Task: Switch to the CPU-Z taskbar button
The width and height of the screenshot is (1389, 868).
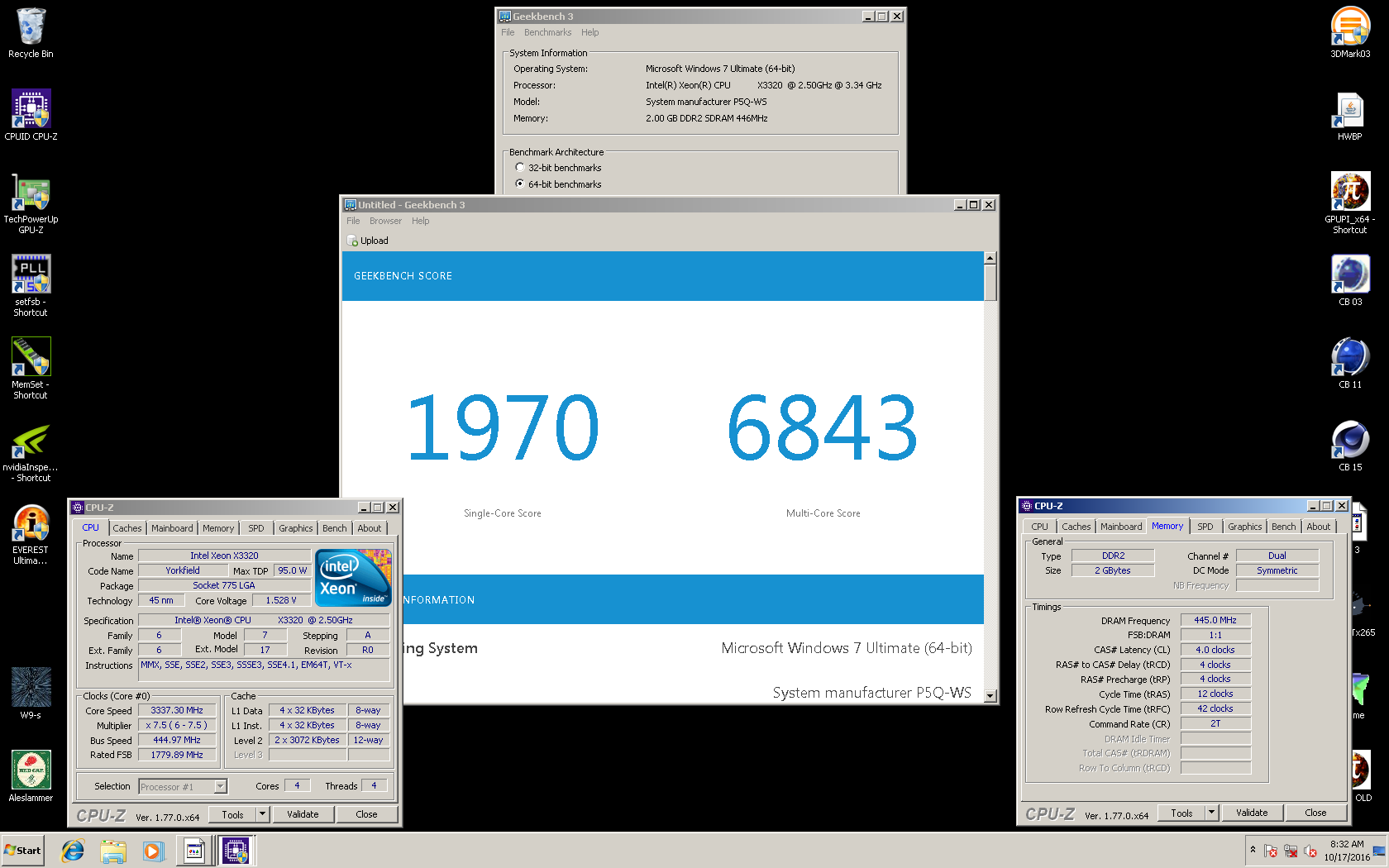Action: pyautogui.click(x=236, y=851)
